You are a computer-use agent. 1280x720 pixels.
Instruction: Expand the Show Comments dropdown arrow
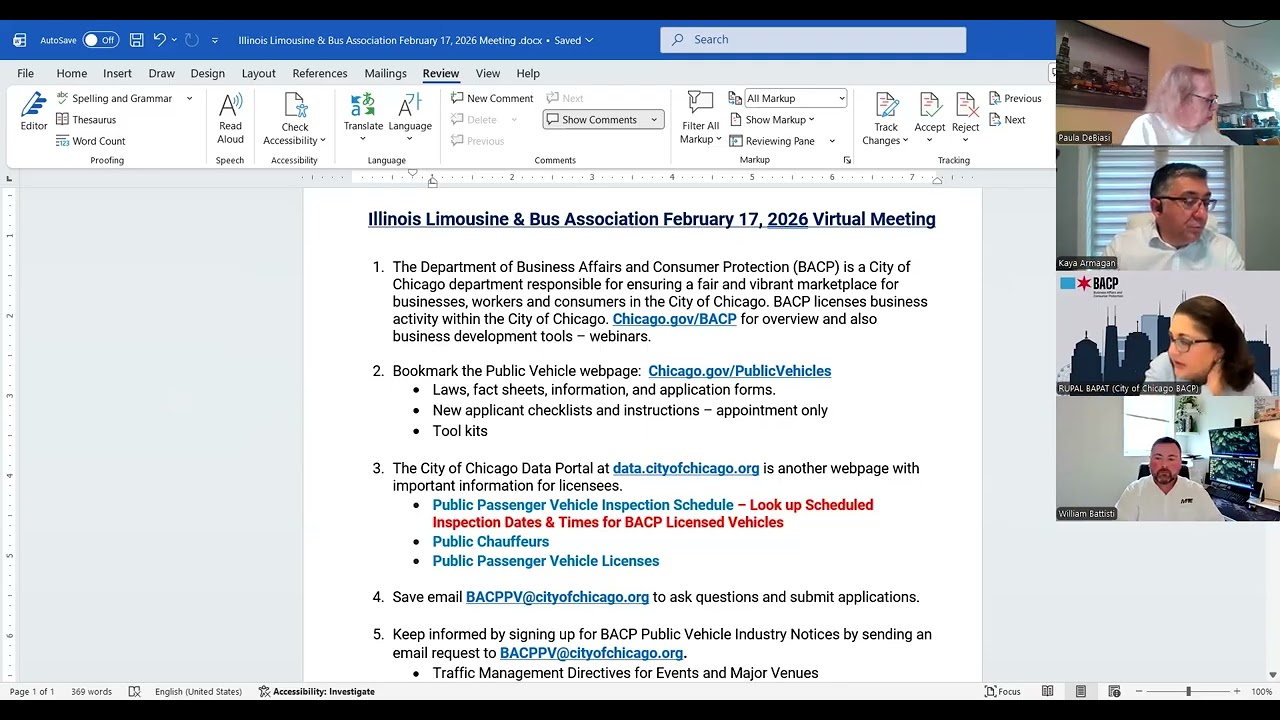654,120
